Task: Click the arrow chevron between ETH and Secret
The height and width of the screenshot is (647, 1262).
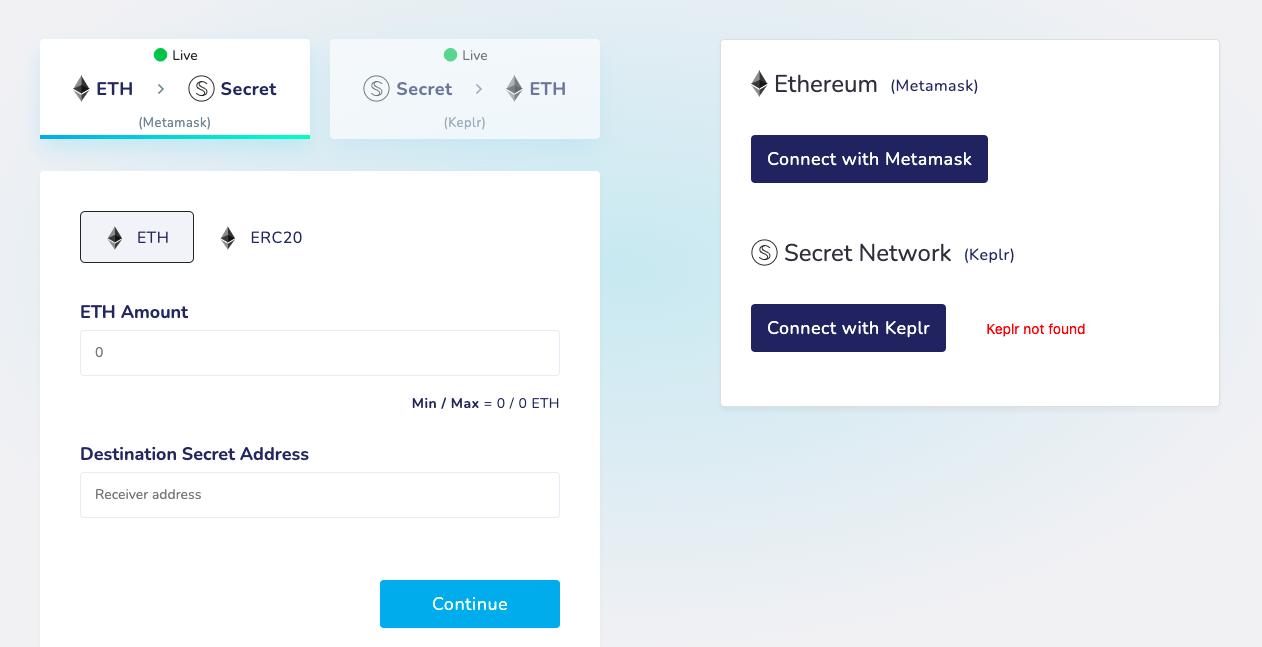Action: click(x=160, y=89)
